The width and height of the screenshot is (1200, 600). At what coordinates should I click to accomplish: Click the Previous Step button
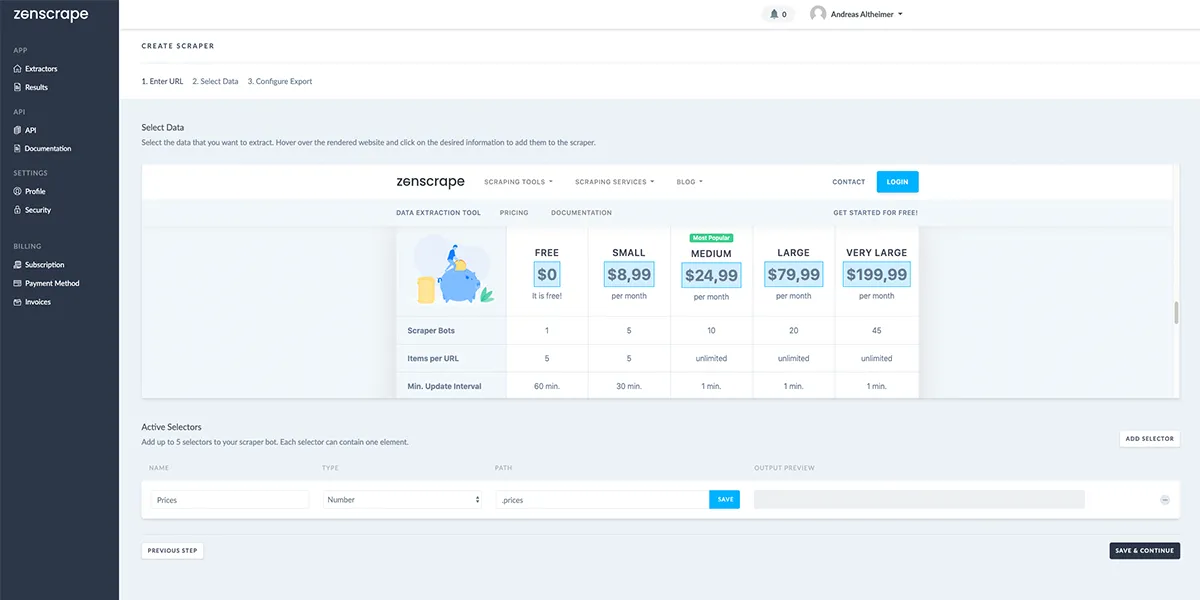172,550
